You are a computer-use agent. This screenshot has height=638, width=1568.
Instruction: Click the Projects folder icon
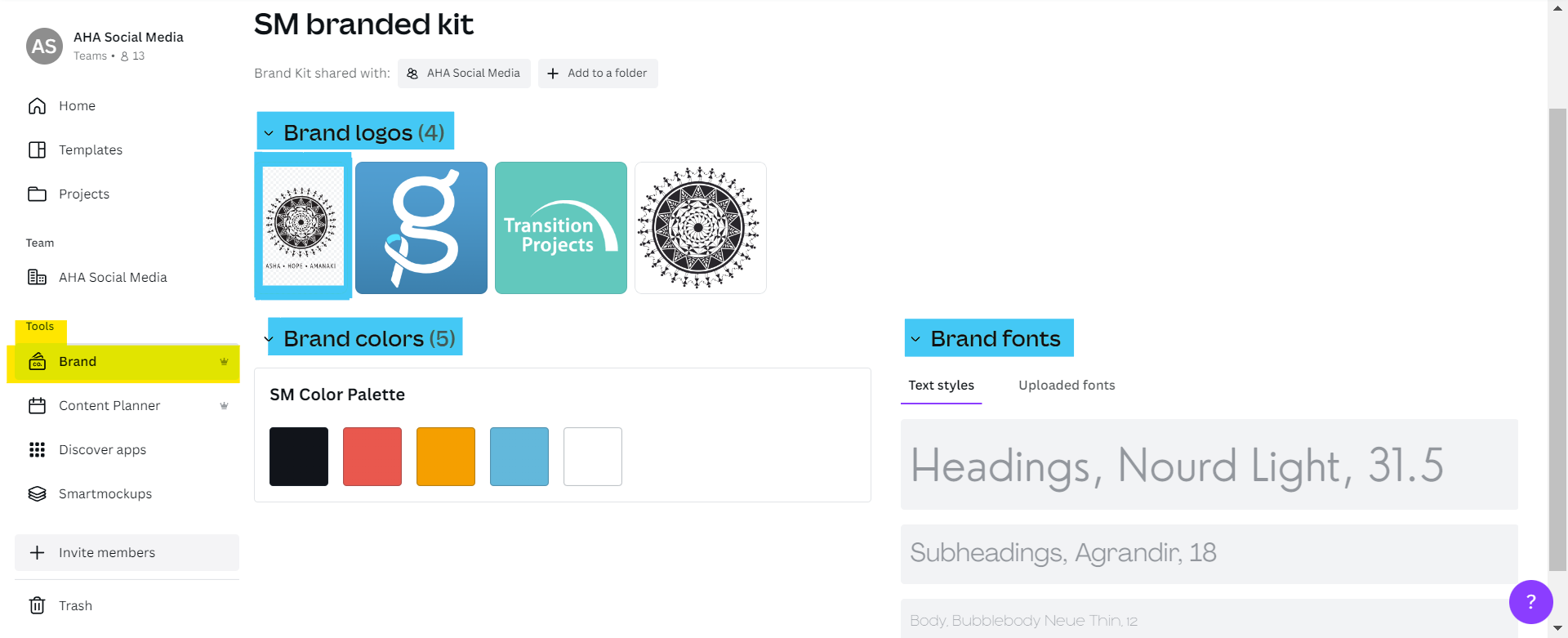(37, 194)
